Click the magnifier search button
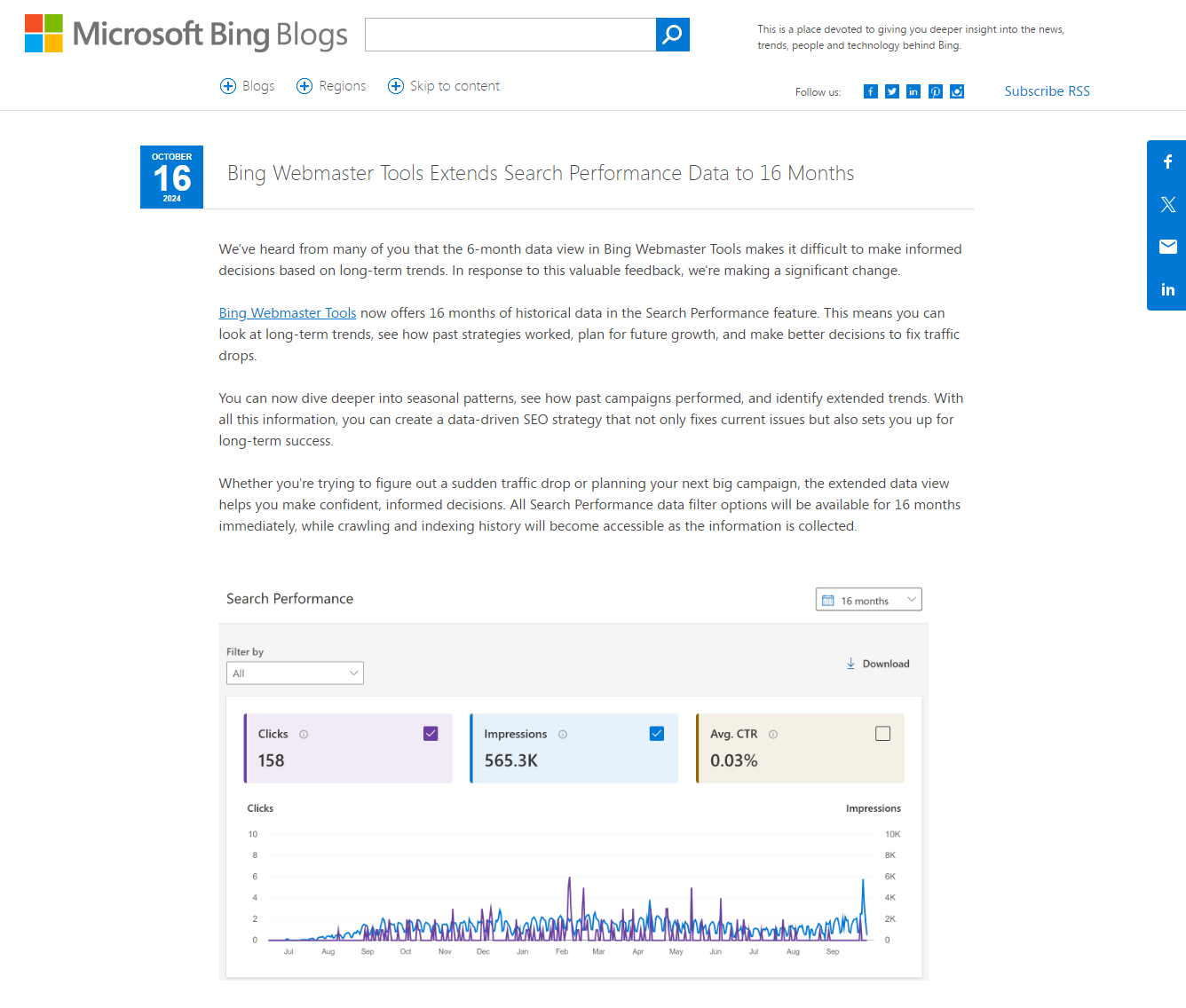Image resolution: width=1186 pixels, height=1008 pixels. [673, 35]
